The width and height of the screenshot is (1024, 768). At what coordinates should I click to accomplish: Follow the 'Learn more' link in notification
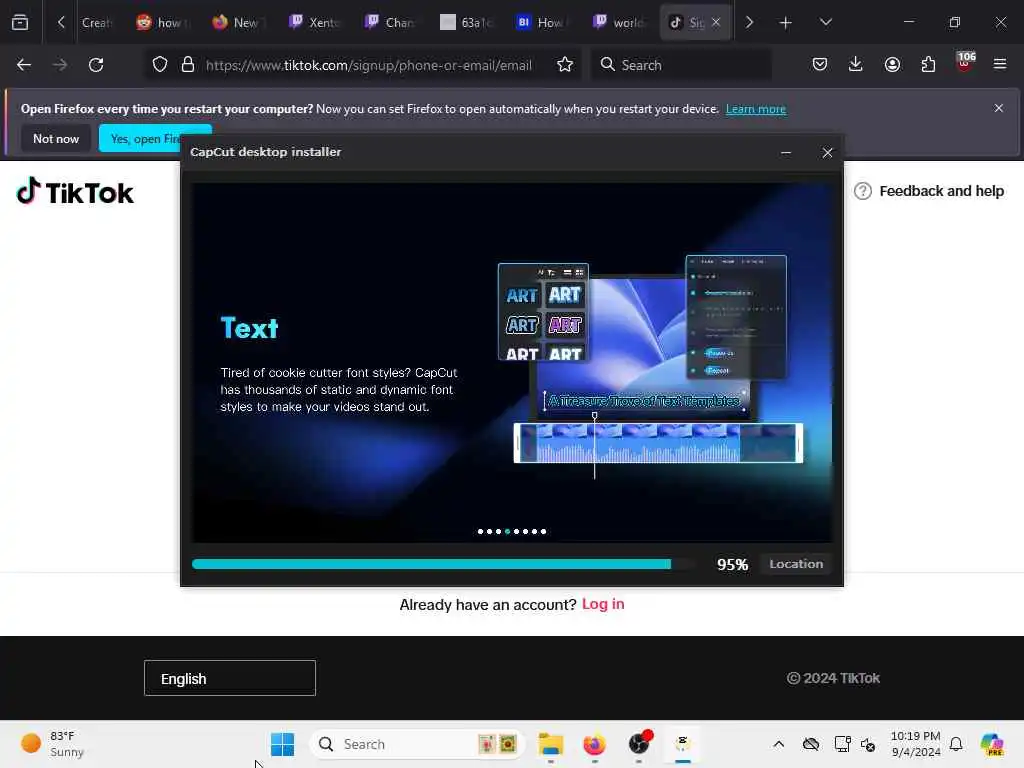click(x=756, y=109)
